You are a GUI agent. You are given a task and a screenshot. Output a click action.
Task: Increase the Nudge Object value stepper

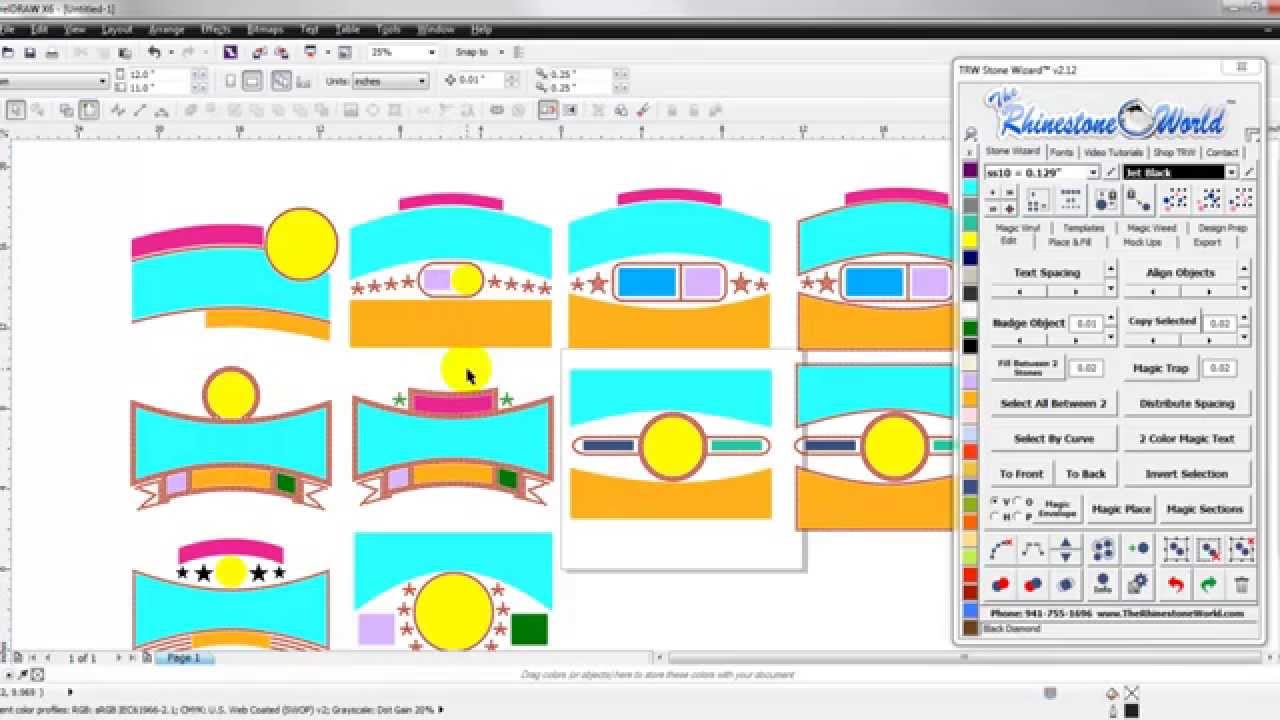point(1110,319)
